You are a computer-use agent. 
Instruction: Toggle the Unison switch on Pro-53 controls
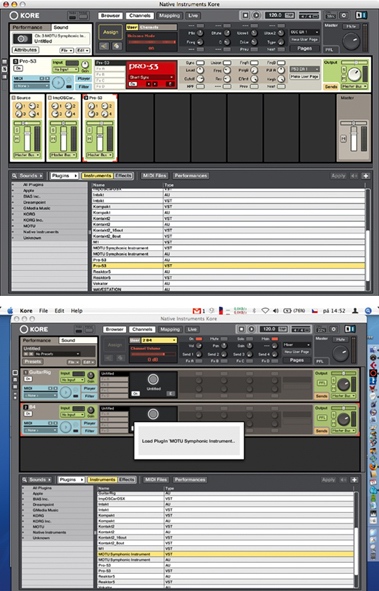pos(227,63)
